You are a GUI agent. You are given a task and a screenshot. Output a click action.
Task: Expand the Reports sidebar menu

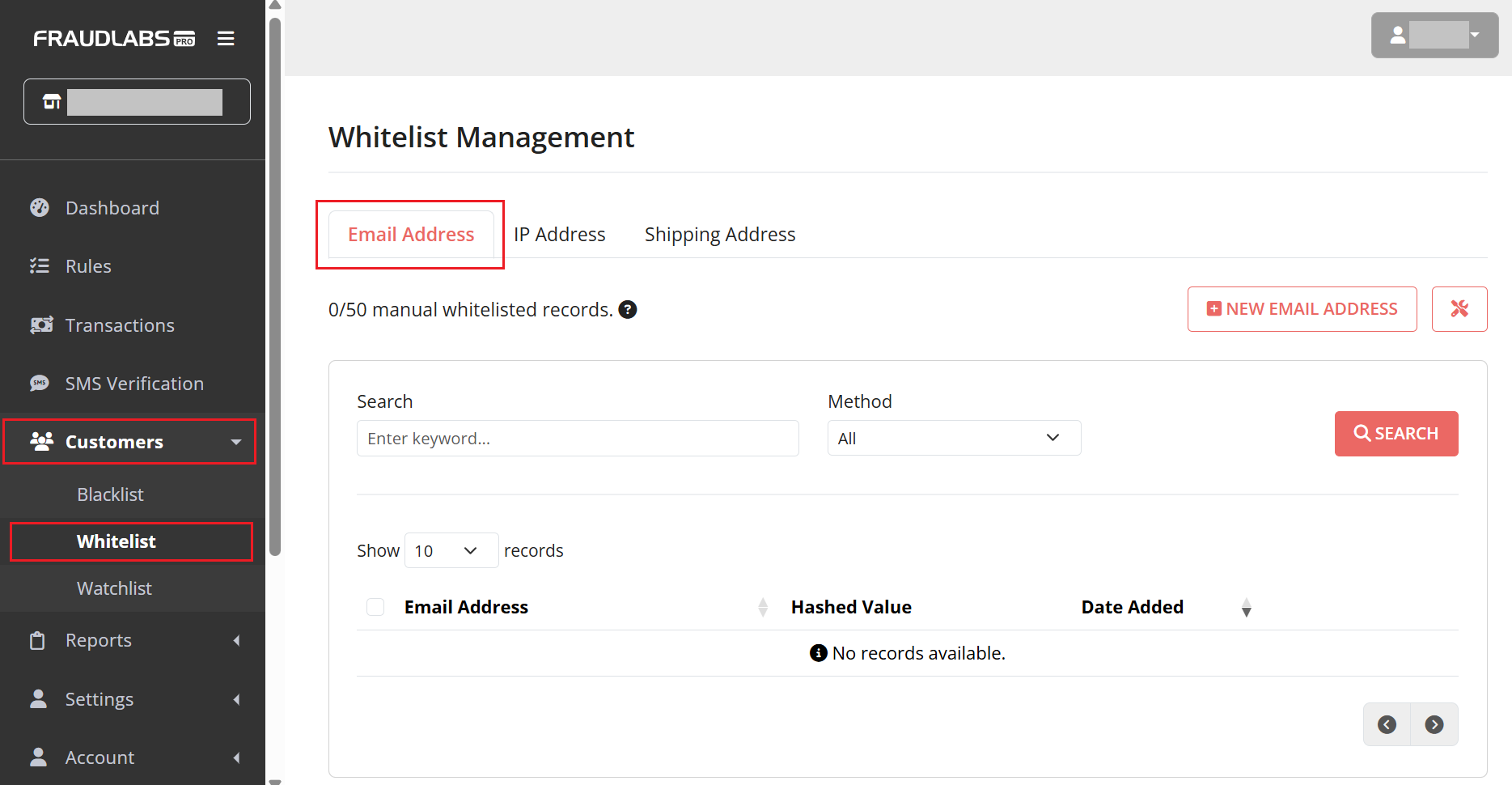133,640
